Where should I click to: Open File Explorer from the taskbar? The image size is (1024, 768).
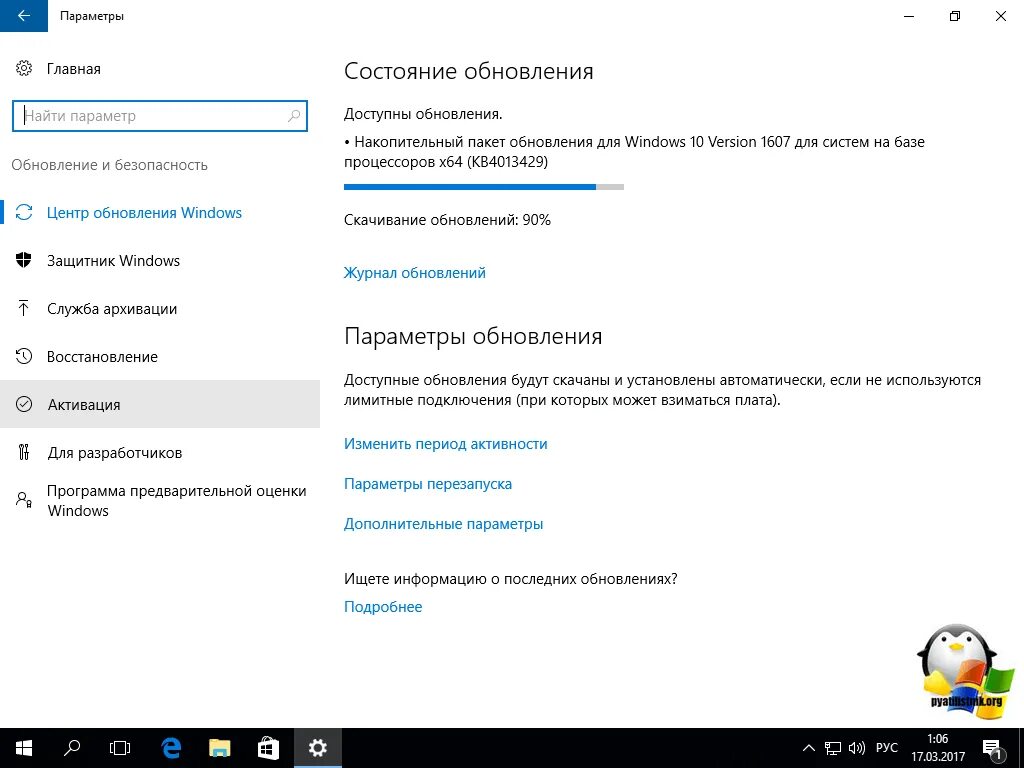(x=219, y=748)
